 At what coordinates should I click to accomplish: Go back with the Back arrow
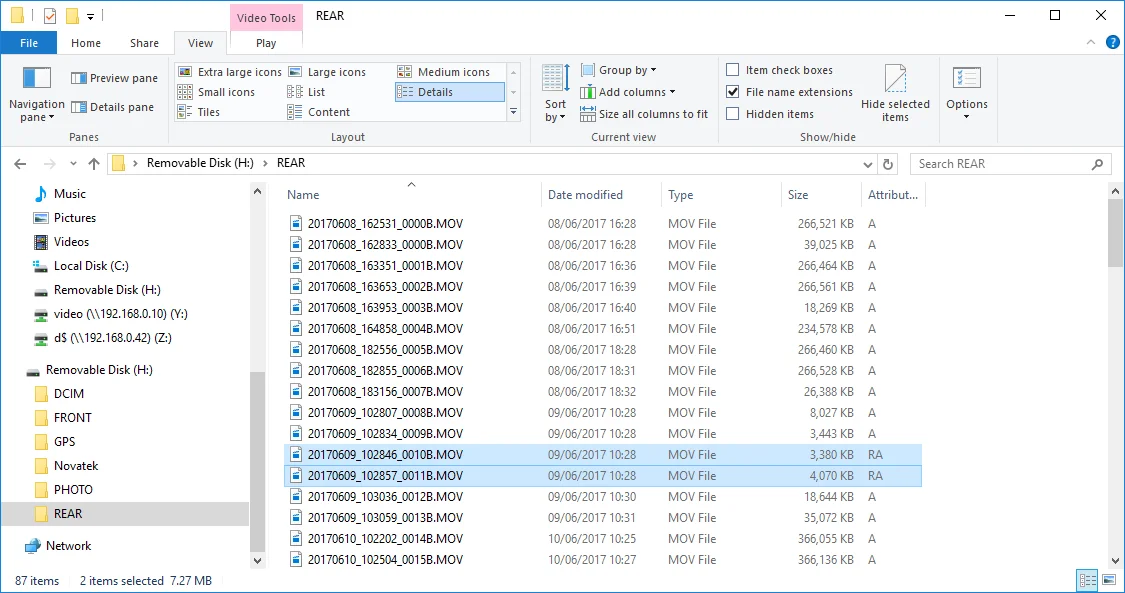click(x=20, y=163)
